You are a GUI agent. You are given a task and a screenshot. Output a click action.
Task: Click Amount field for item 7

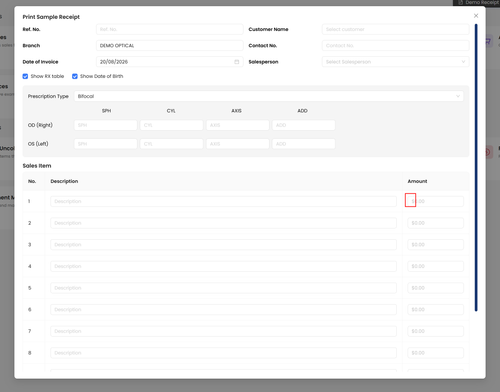(435, 331)
